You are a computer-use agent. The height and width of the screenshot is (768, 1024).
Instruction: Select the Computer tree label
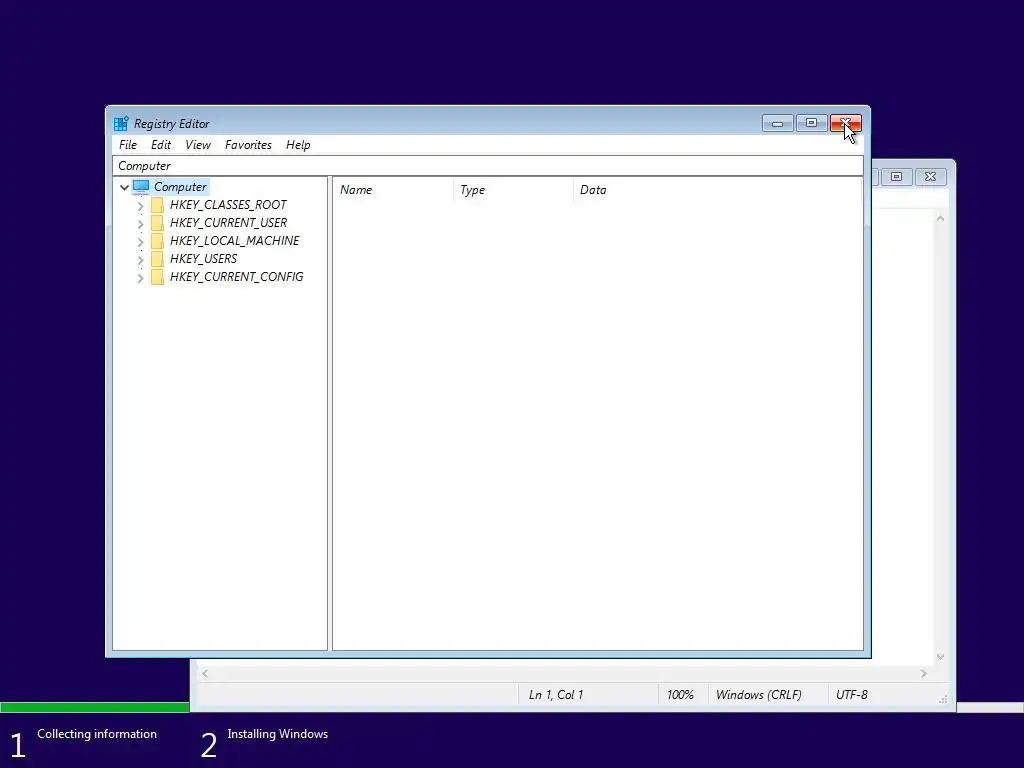click(180, 187)
